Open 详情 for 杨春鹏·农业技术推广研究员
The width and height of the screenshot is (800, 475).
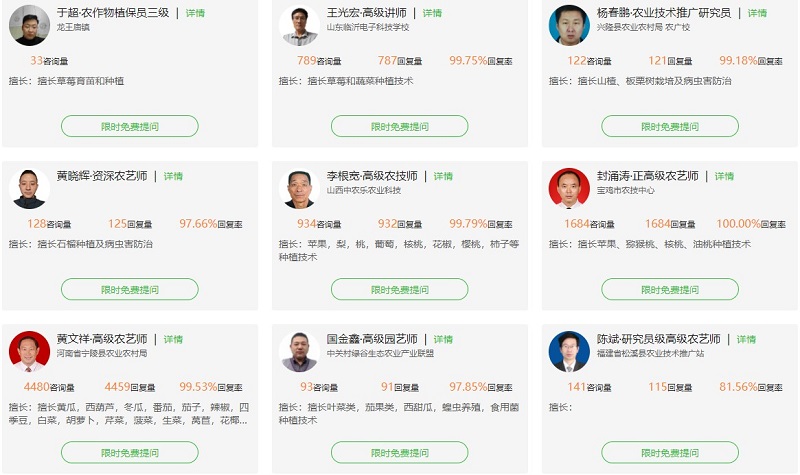(757, 13)
